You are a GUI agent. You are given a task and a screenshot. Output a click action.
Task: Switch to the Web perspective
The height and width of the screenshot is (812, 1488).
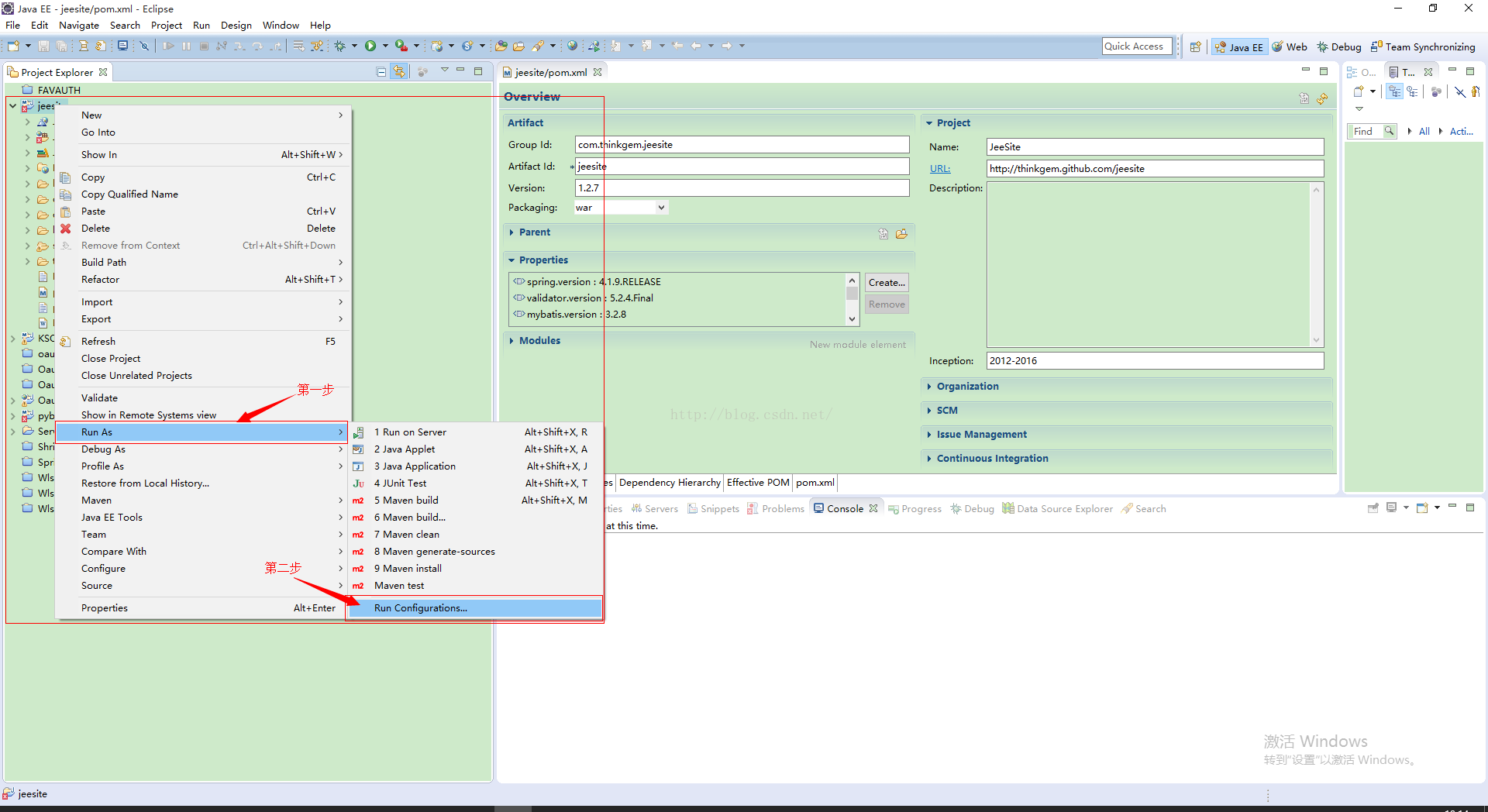click(1290, 47)
